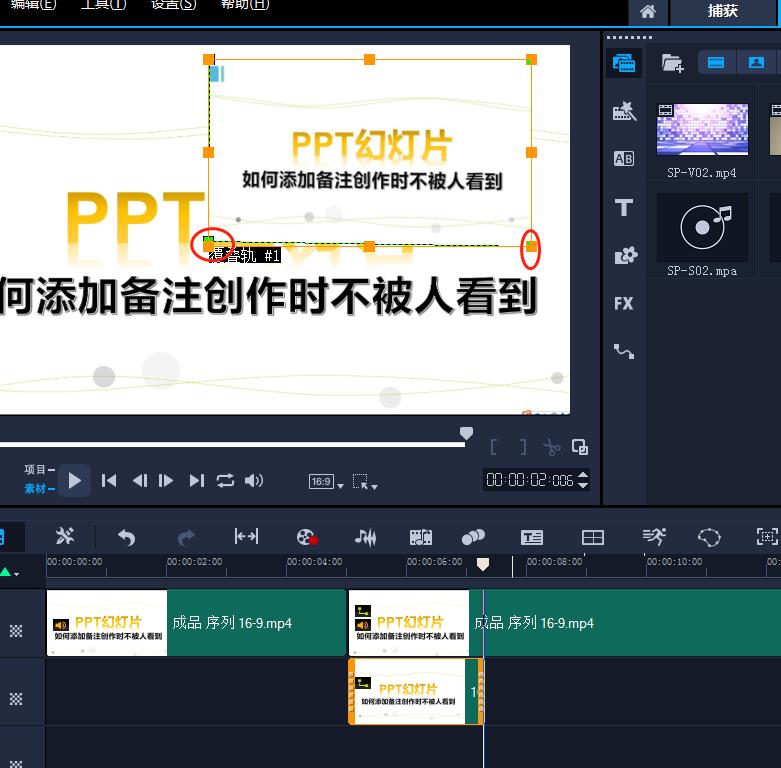Open the Path motion library panel
Viewport: 781px width, 768px height.
[x=624, y=351]
